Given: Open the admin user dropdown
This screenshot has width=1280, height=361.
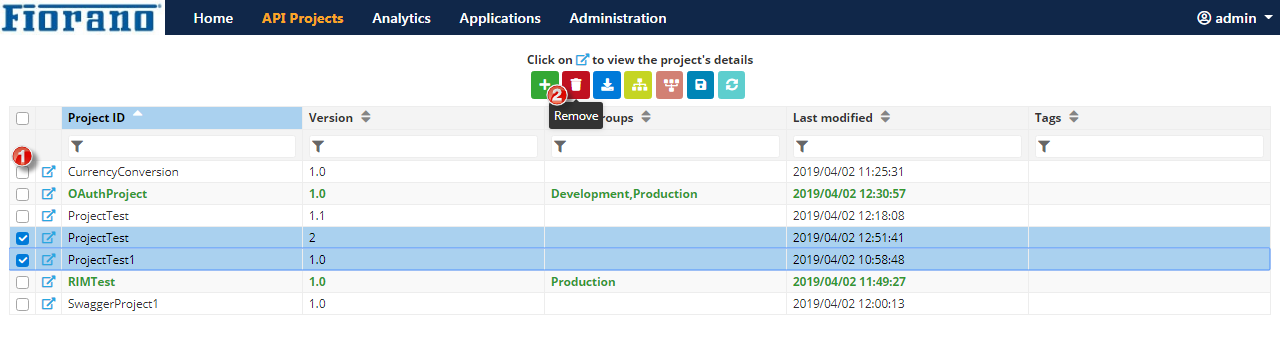Looking at the screenshot, I should pyautogui.click(x=1234, y=18).
